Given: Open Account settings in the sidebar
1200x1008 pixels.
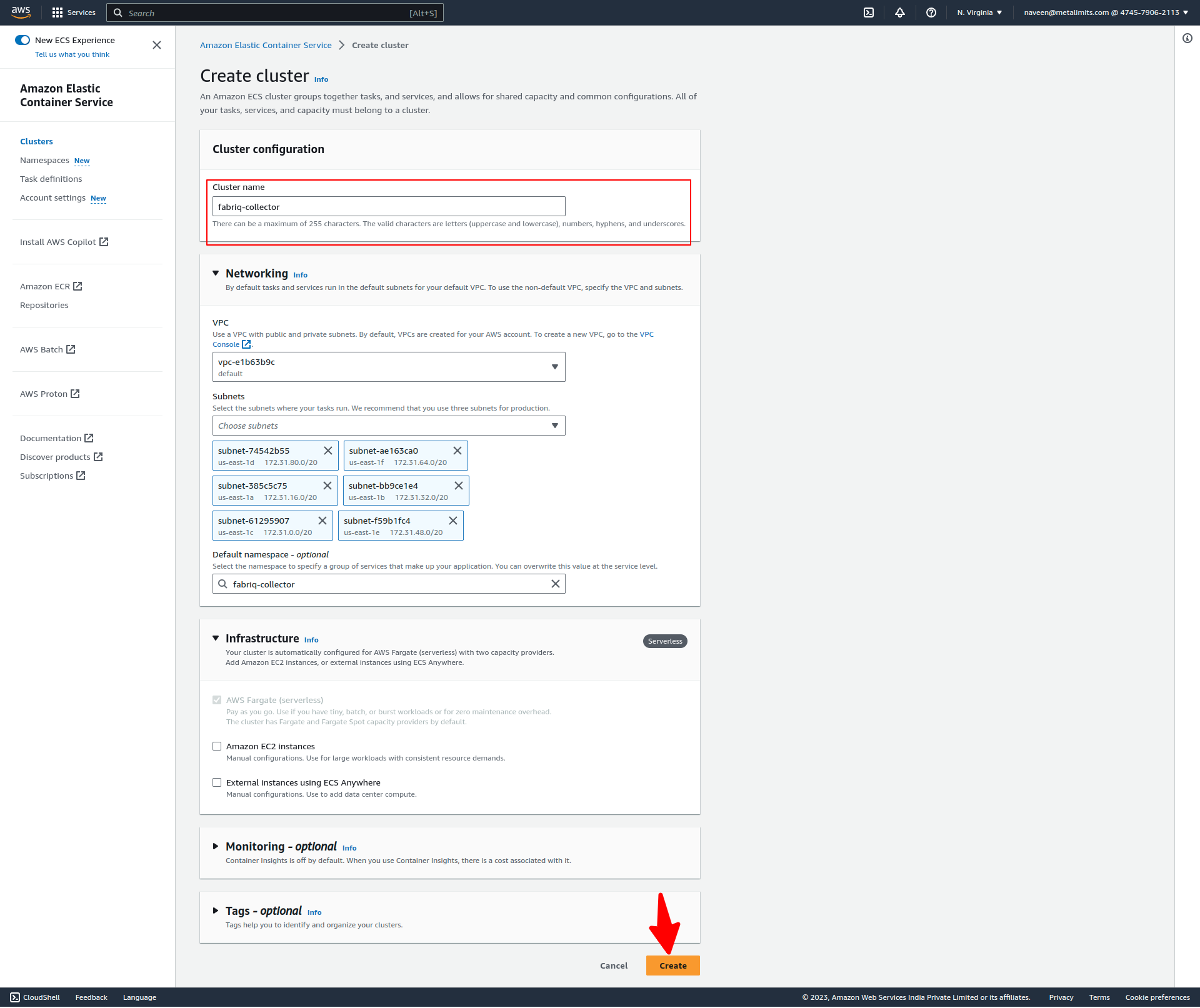Looking at the screenshot, I should click(x=52, y=198).
